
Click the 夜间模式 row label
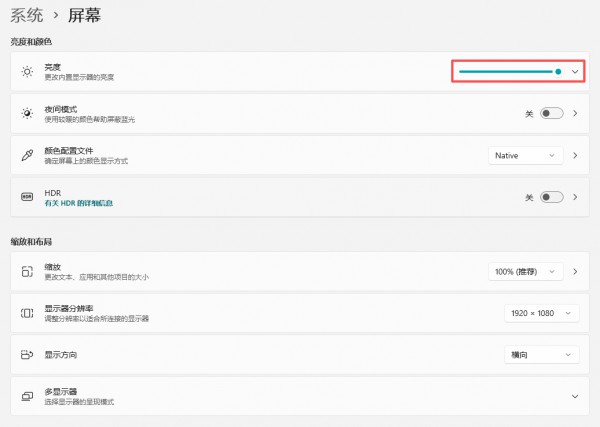pyautogui.click(x=60, y=109)
